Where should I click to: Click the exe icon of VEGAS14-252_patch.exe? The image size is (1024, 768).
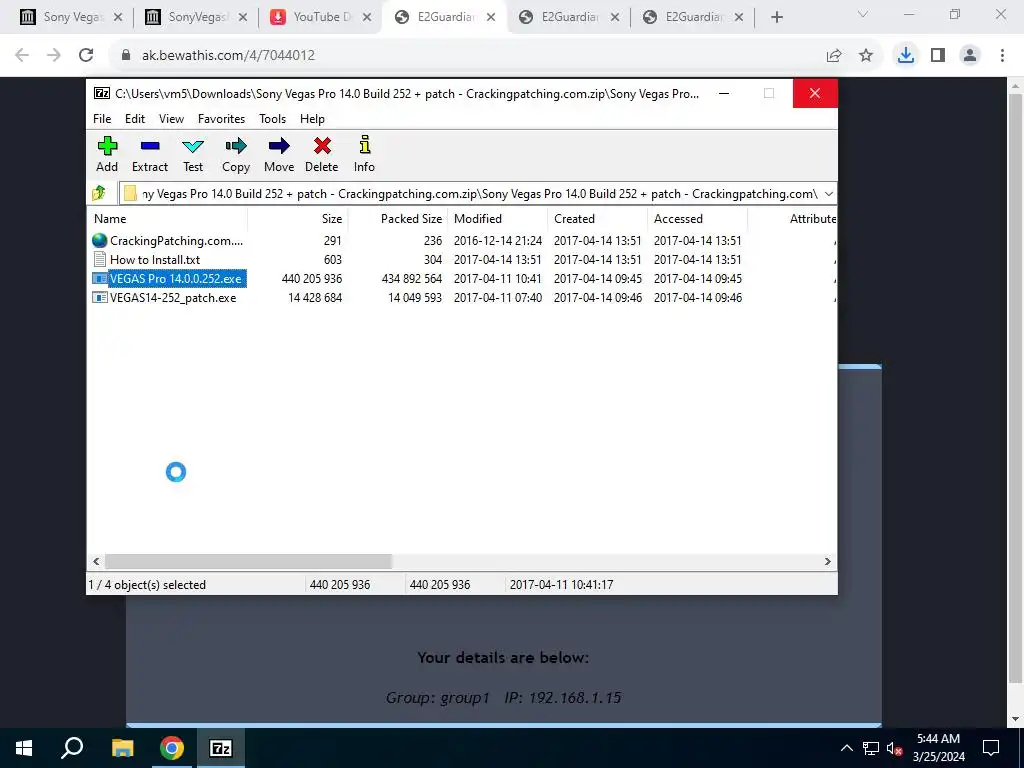[x=99, y=298]
